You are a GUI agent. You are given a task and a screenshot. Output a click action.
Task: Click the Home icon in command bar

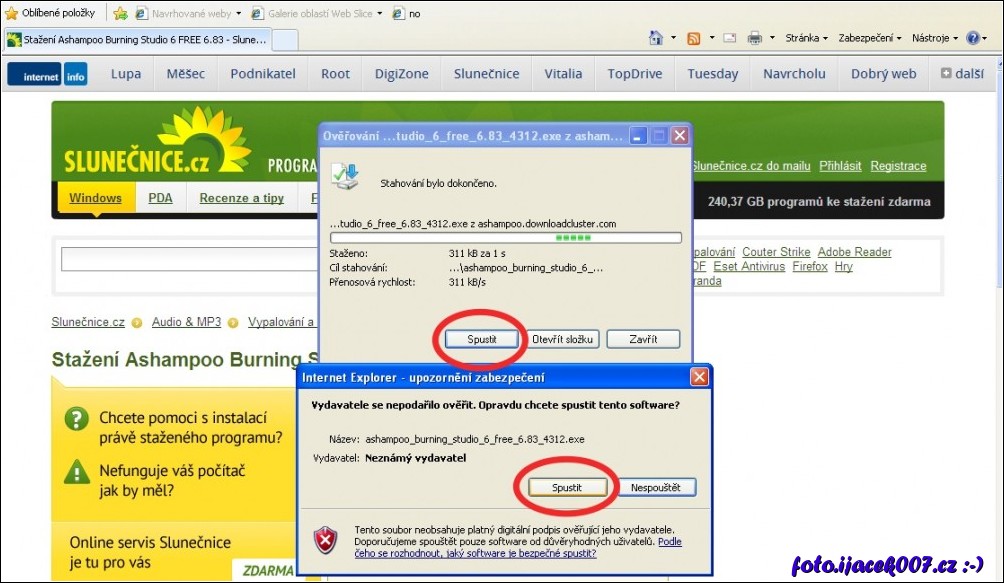tap(656, 38)
